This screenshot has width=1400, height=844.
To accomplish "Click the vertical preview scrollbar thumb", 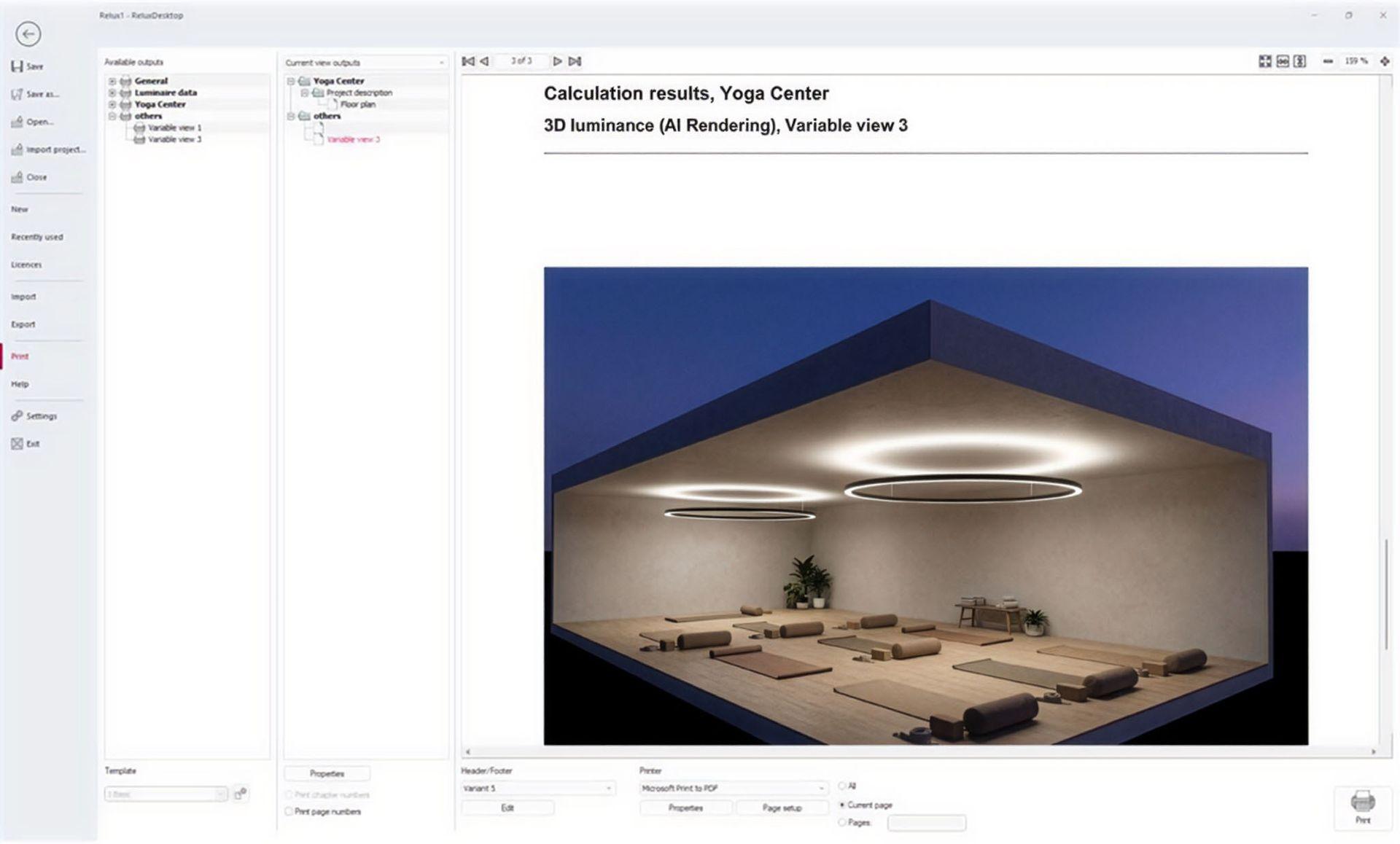I will (1386, 594).
